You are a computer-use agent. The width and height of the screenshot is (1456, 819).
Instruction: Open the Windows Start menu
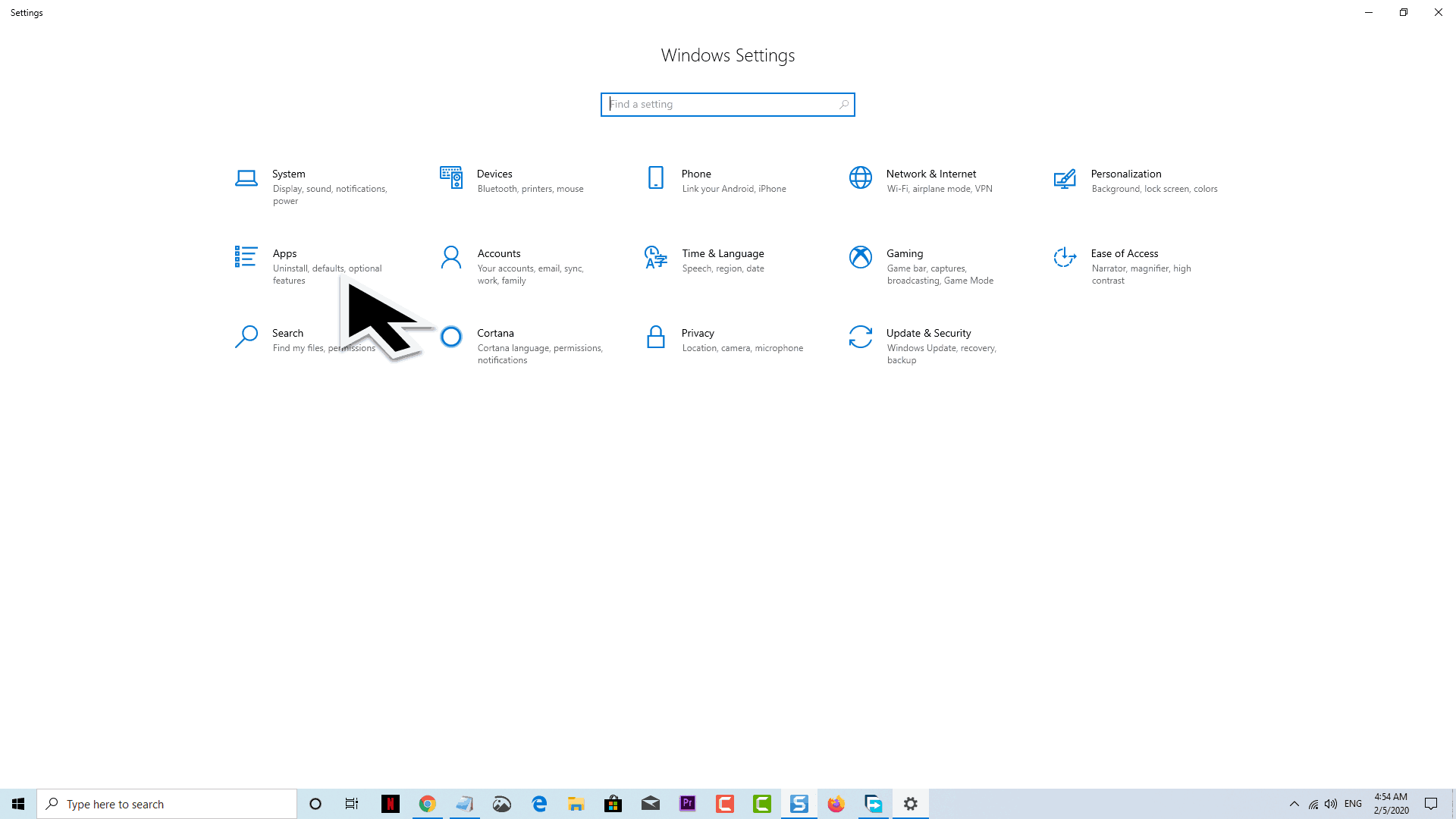click(18, 804)
